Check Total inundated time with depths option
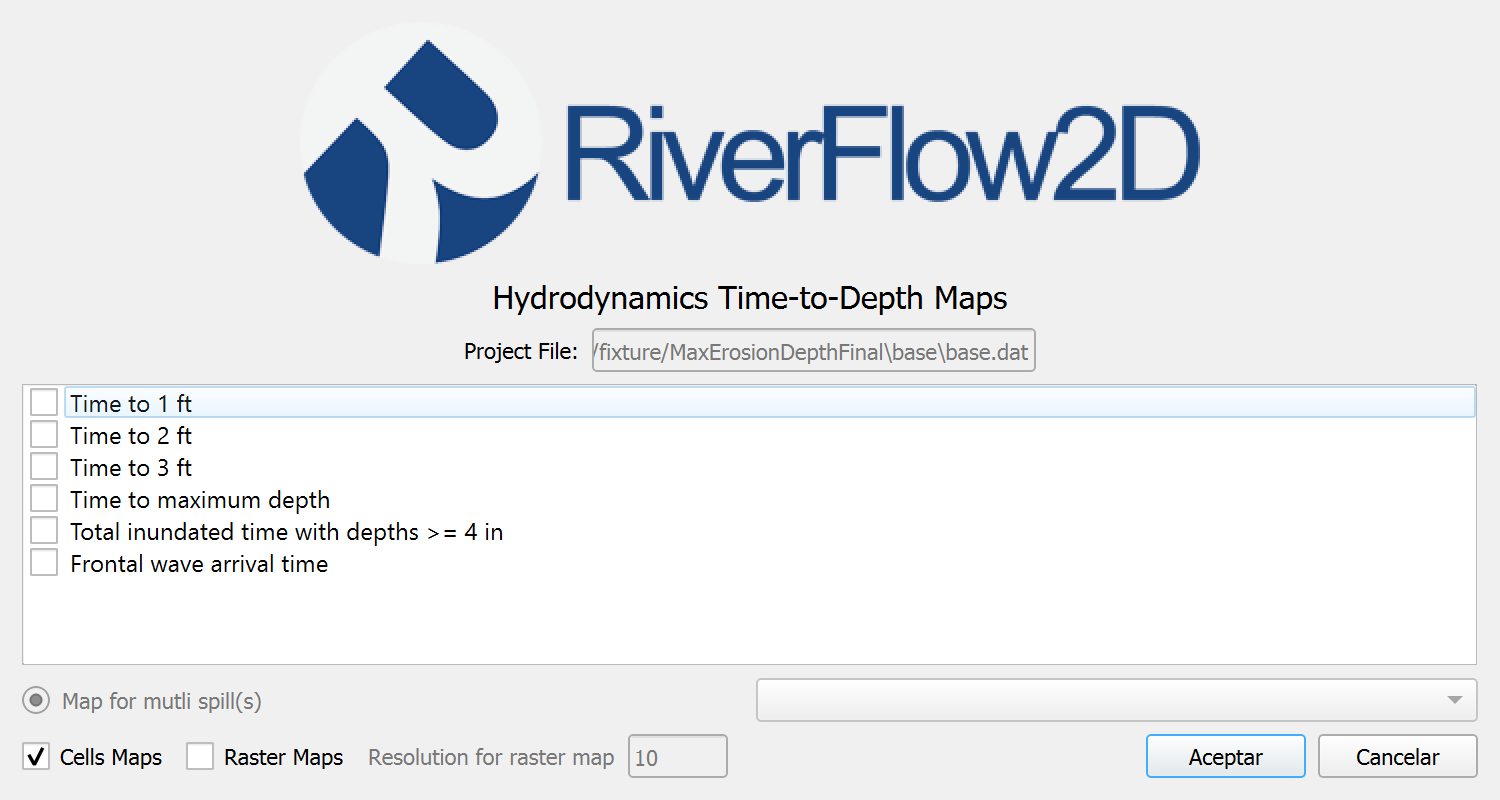Image resolution: width=1500 pixels, height=800 pixels. tap(44, 531)
